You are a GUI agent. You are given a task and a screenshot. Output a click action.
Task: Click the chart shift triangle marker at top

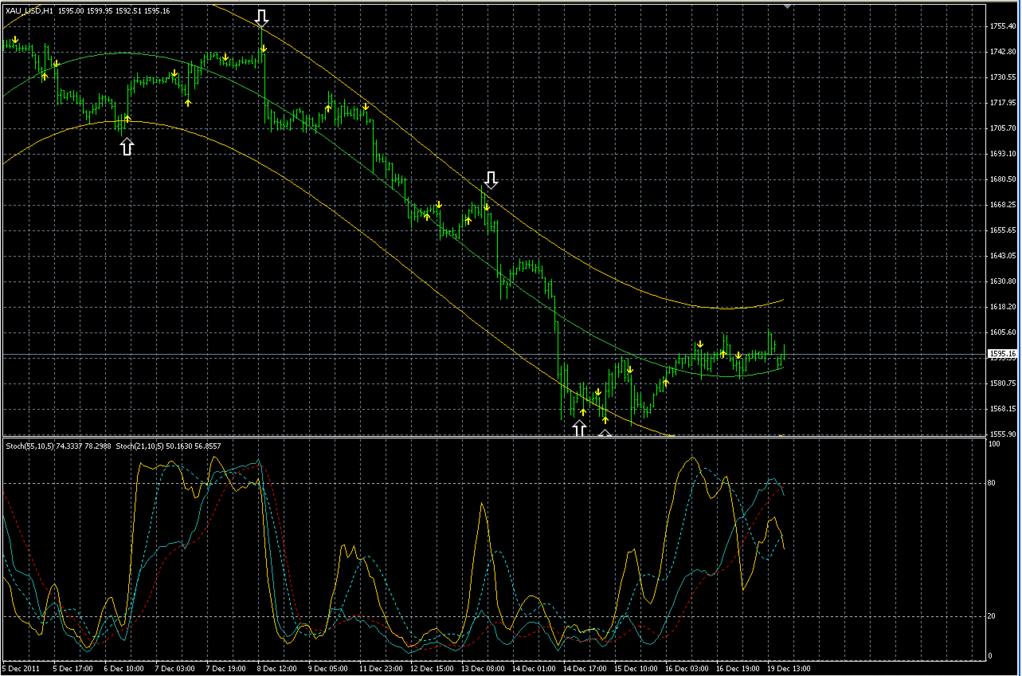787,6
